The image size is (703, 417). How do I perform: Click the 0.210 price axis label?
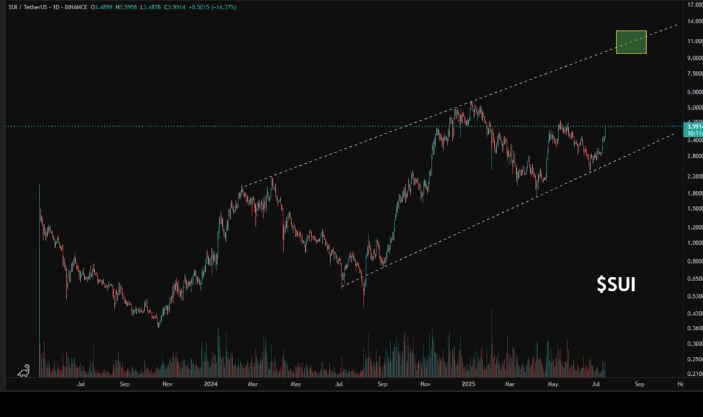coord(694,374)
